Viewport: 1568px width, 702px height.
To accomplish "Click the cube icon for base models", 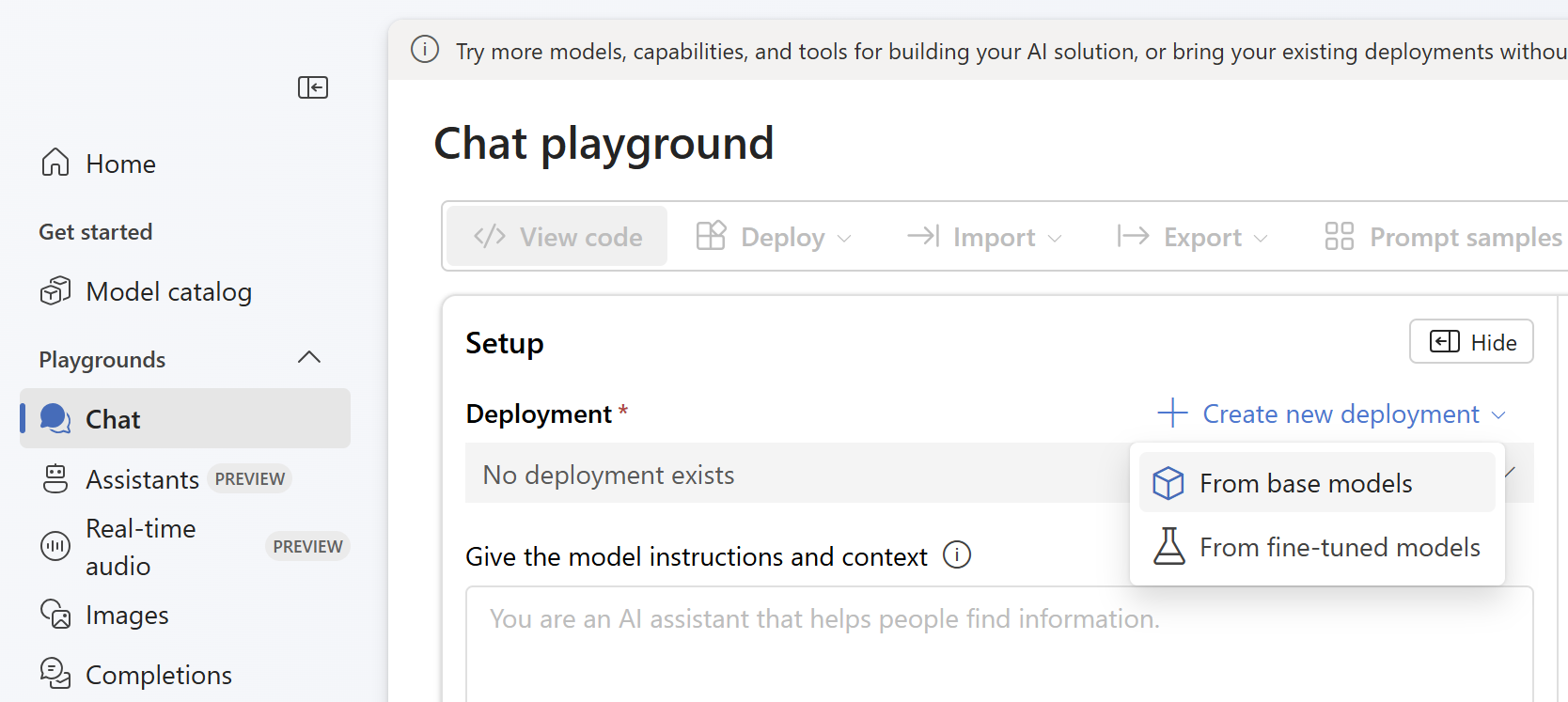I will click(1168, 483).
